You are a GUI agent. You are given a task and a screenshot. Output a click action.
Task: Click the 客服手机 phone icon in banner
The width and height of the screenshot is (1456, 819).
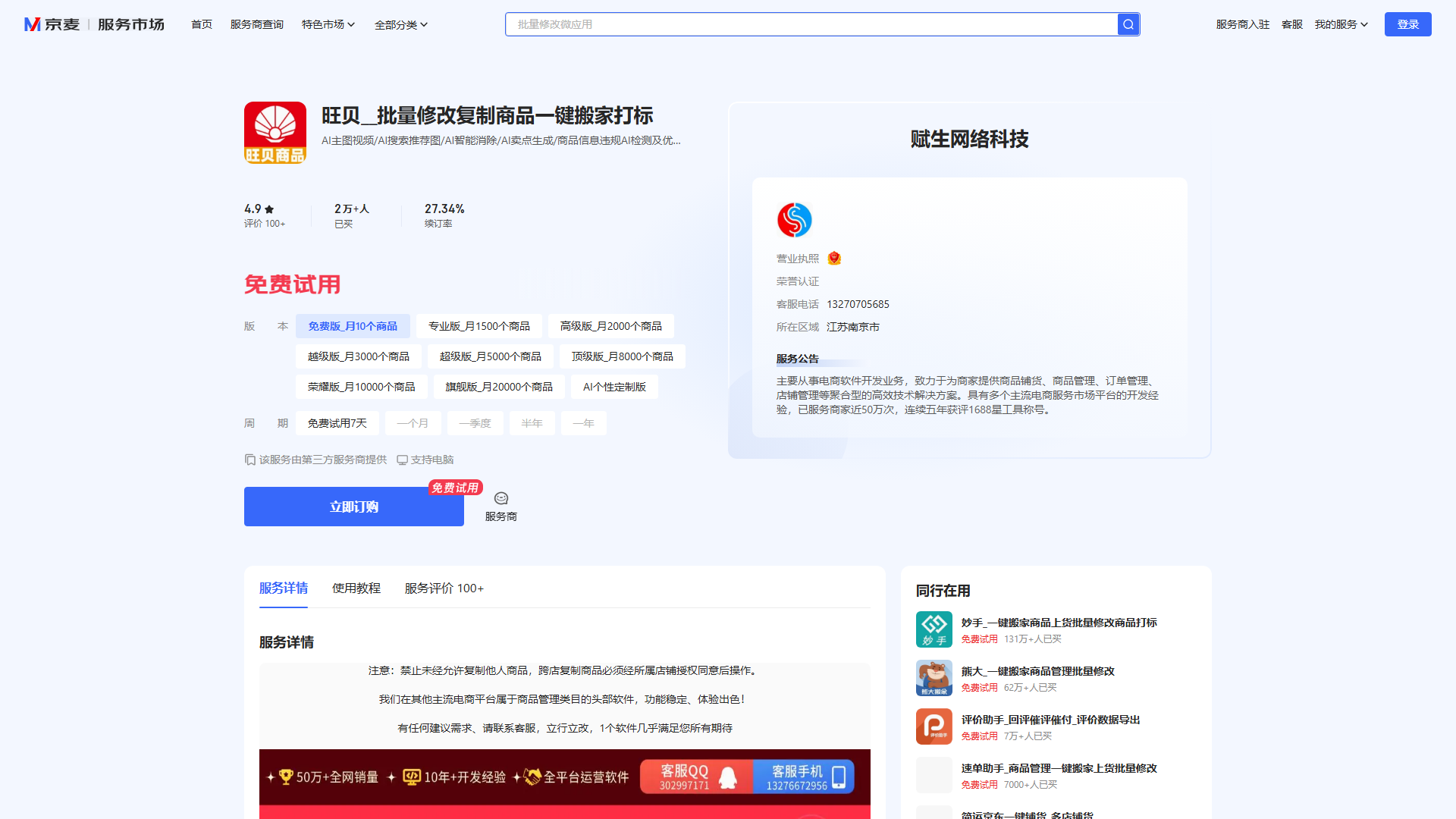pos(839,777)
